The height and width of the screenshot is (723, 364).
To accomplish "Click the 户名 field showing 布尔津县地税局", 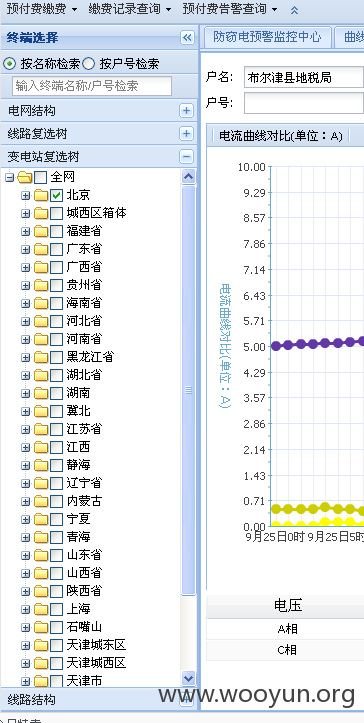I will click(x=304, y=77).
